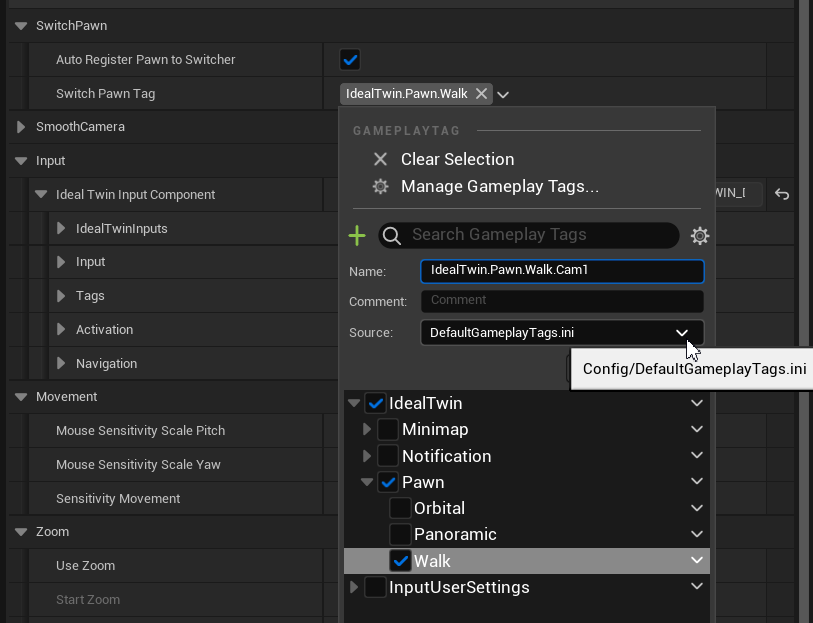The image size is (813, 623).
Task: Enable the Panoramic tag checkbox
Action: (x=400, y=534)
